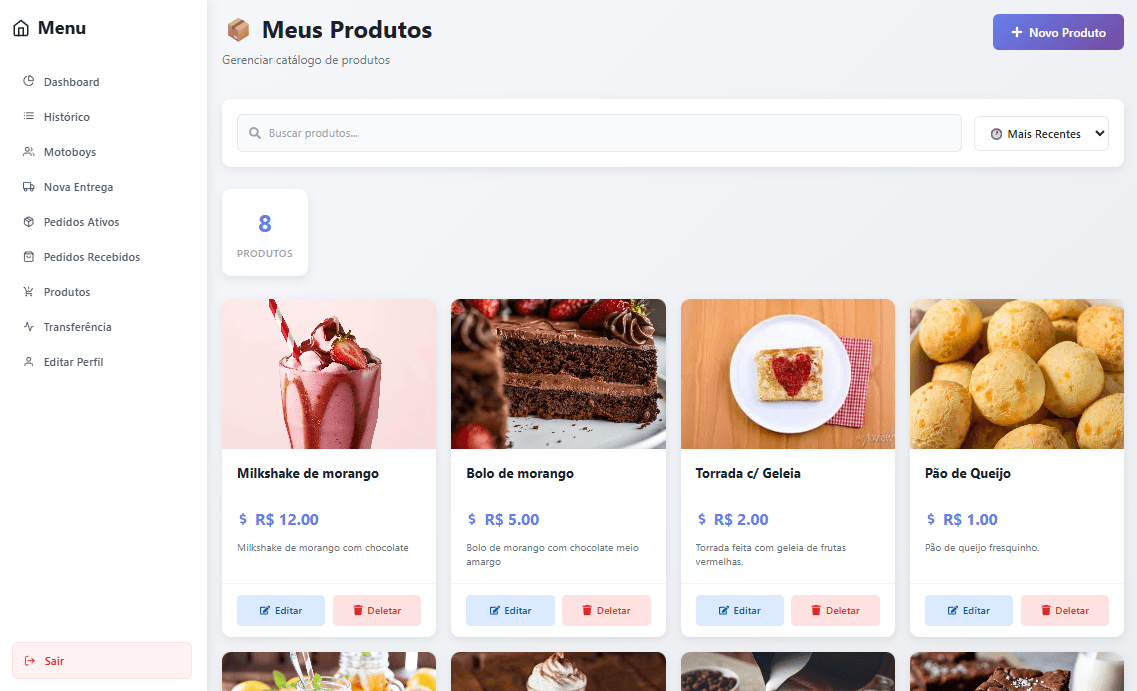Screen dimensions: 1137x691
Task: Open the Mais Recentes sorting dropdown
Action: (x=1040, y=132)
